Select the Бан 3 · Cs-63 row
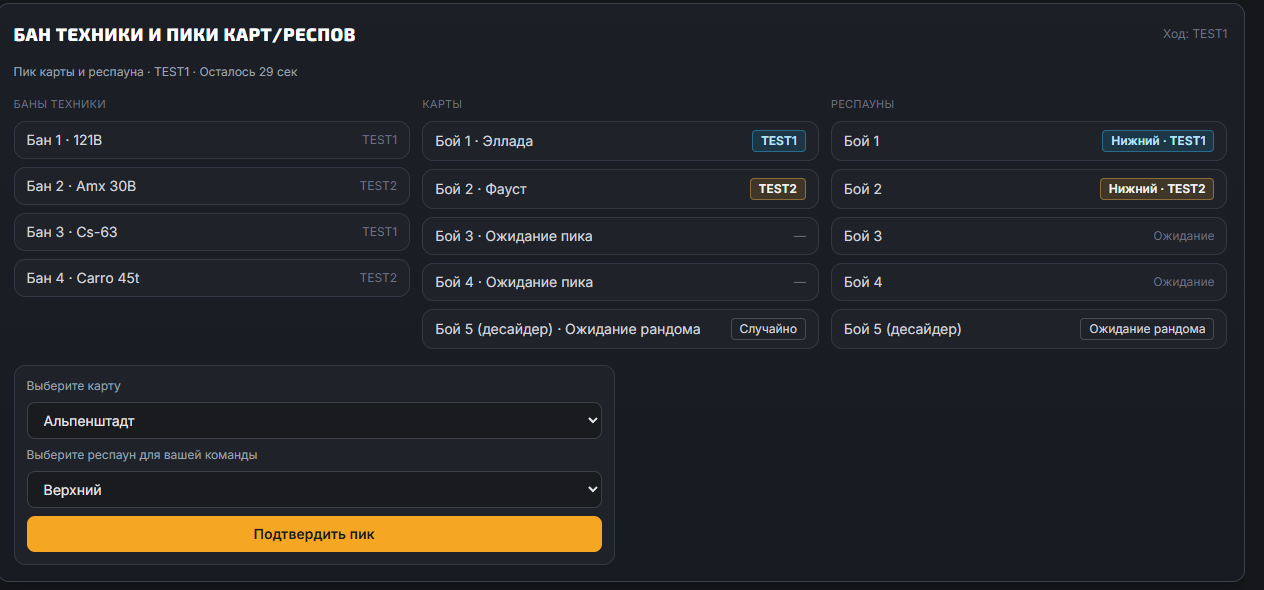This screenshot has width=1264, height=590. [212, 232]
